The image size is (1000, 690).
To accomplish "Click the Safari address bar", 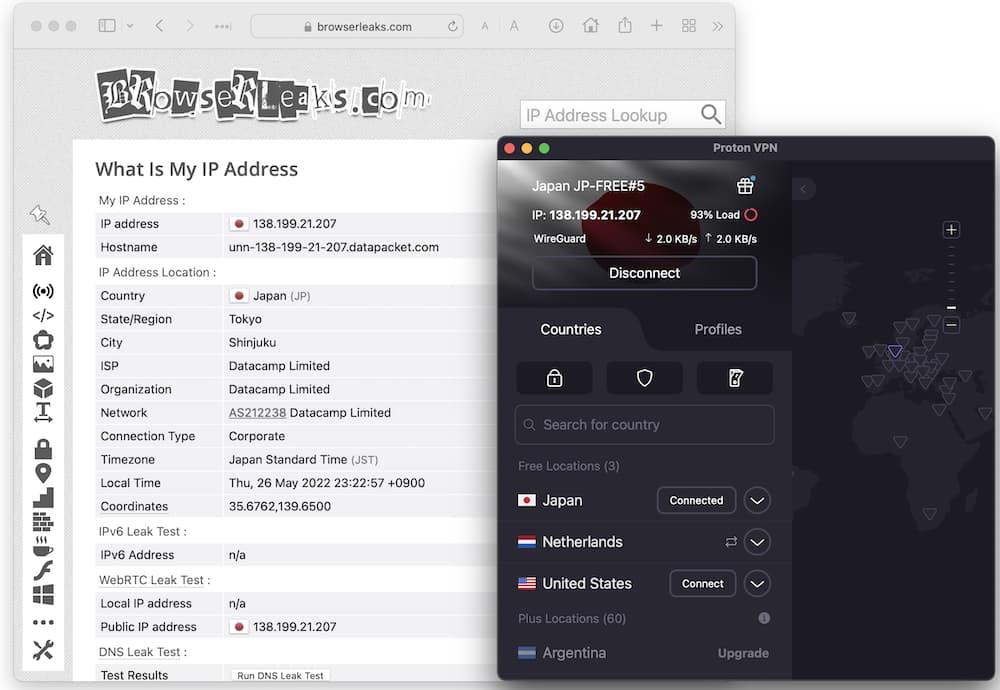I will click(357, 27).
